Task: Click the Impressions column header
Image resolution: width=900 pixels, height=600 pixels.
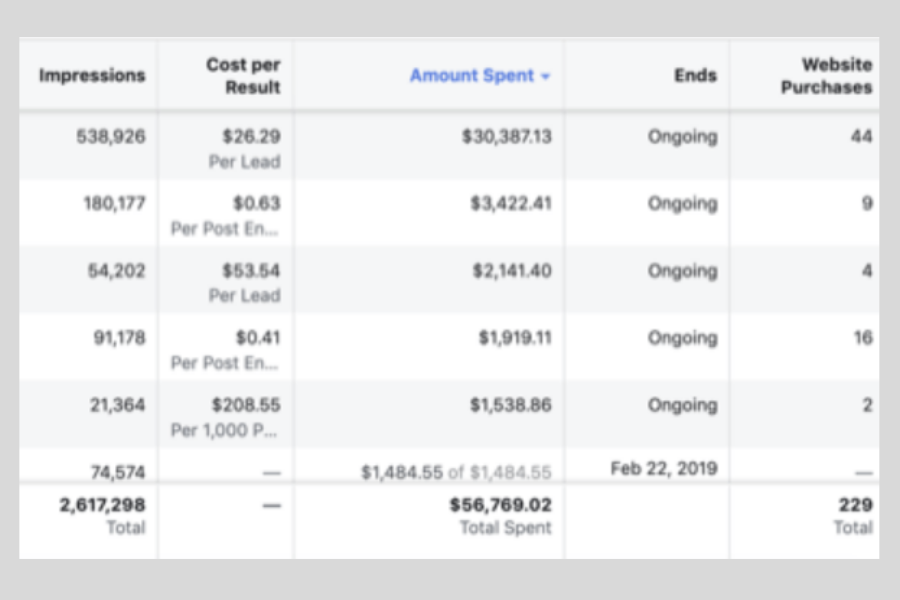Action: (x=92, y=76)
